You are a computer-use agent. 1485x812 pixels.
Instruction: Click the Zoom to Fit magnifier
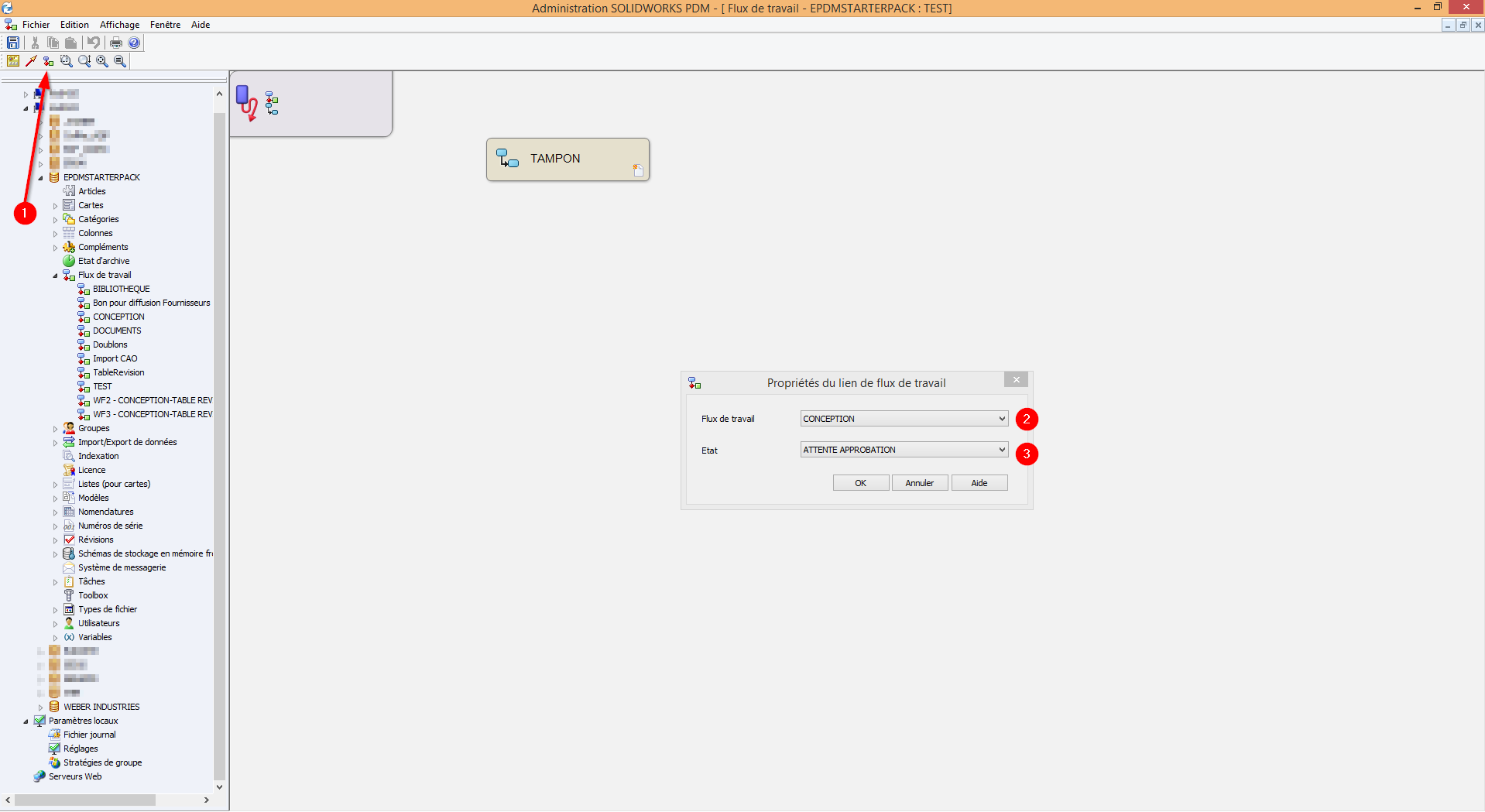tap(102, 60)
